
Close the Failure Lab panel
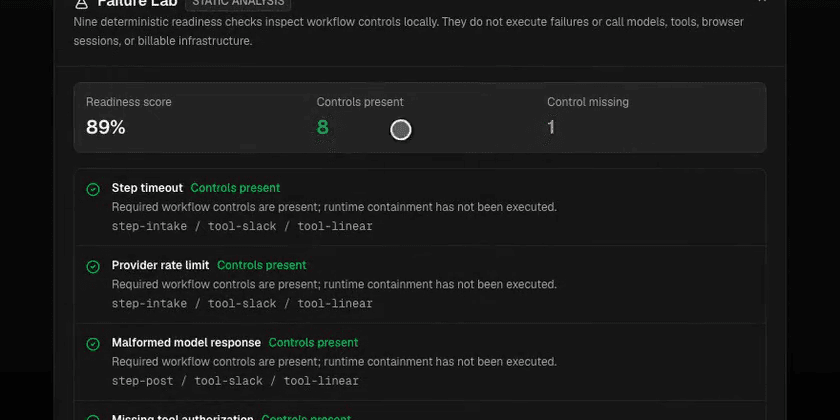762,2
